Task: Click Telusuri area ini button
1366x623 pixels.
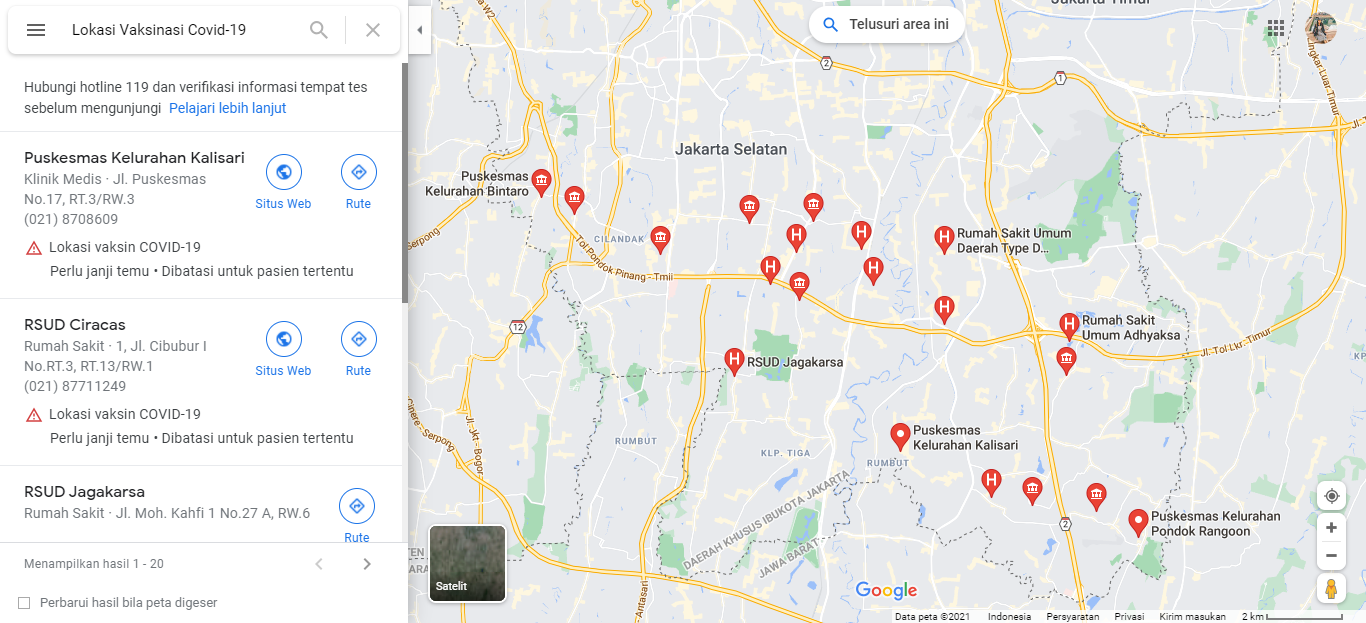Action: pos(887,25)
